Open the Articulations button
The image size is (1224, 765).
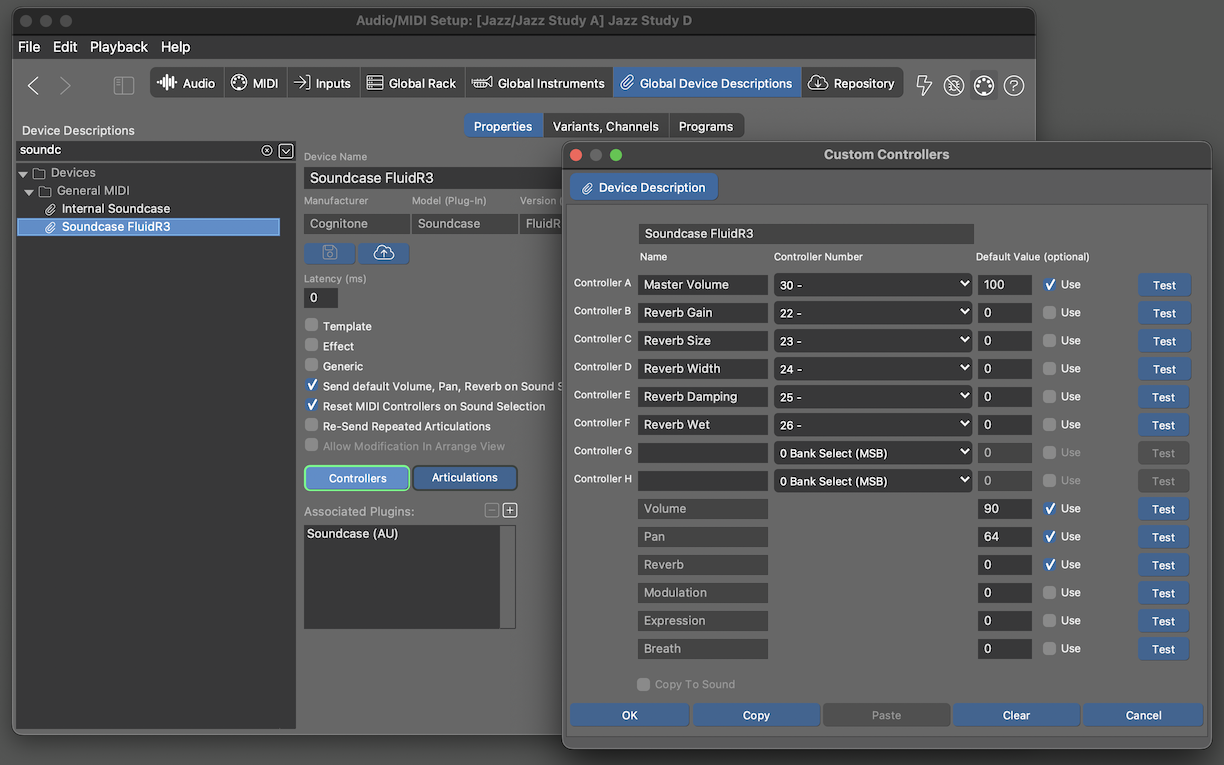click(x=465, y=478)
